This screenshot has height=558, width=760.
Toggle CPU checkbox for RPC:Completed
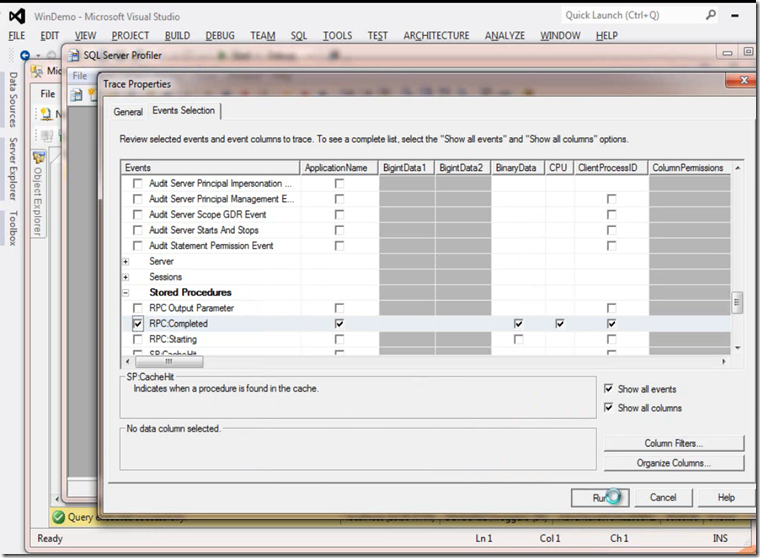(560, 323)
